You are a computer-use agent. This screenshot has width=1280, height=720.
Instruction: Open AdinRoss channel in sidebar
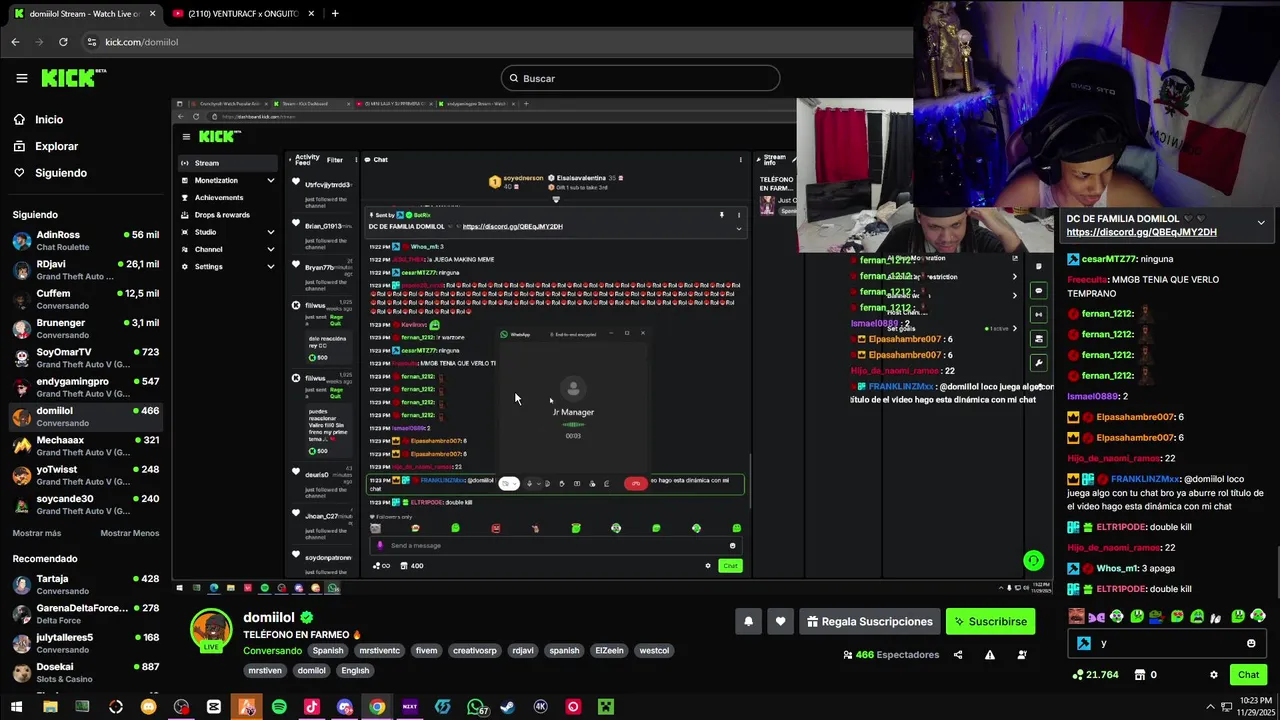pyautogui.click(x=85, y=241)
